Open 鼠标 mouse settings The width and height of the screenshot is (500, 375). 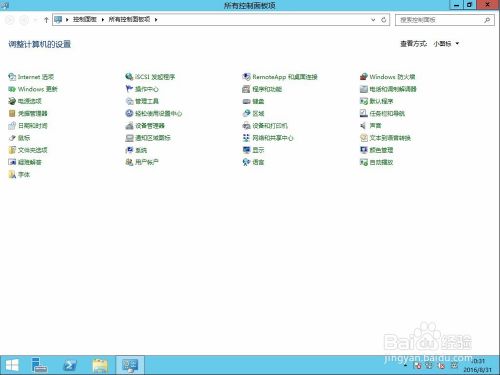point(19,138)
